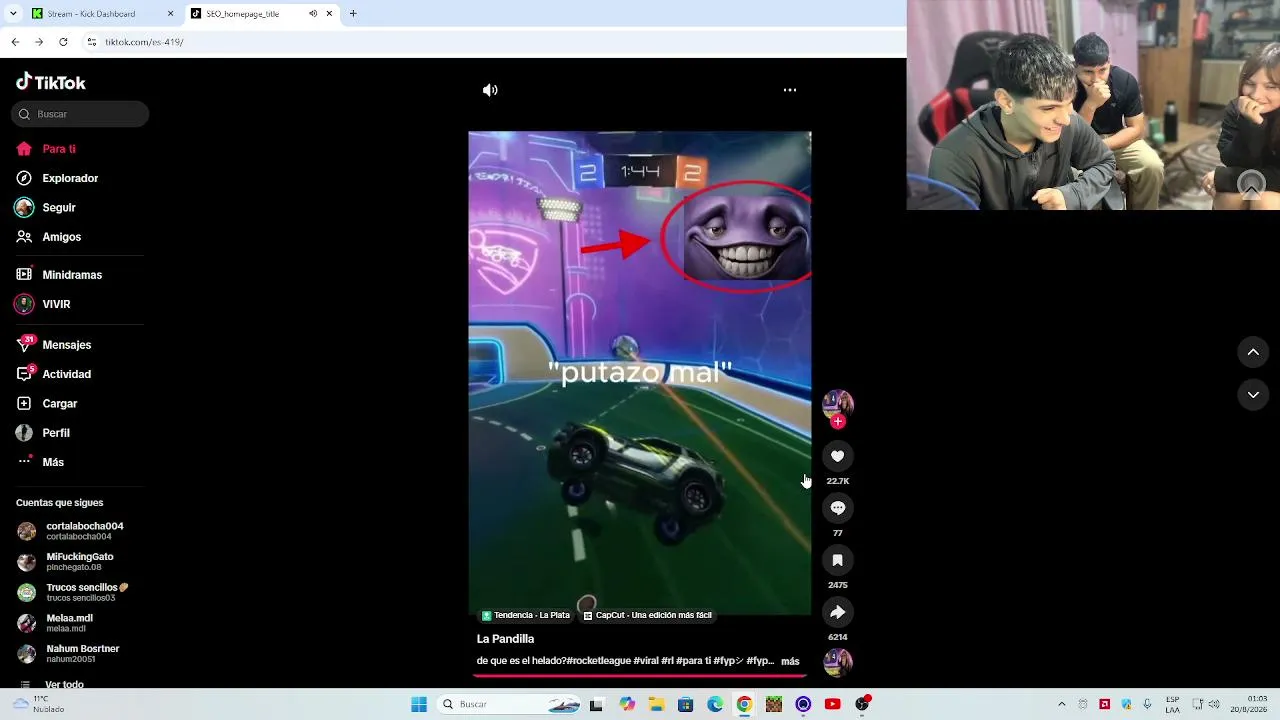Viewport: 1280px width, 720px height.
Task: Open the Windows Start menu
Action: click(x=419, y=704)
